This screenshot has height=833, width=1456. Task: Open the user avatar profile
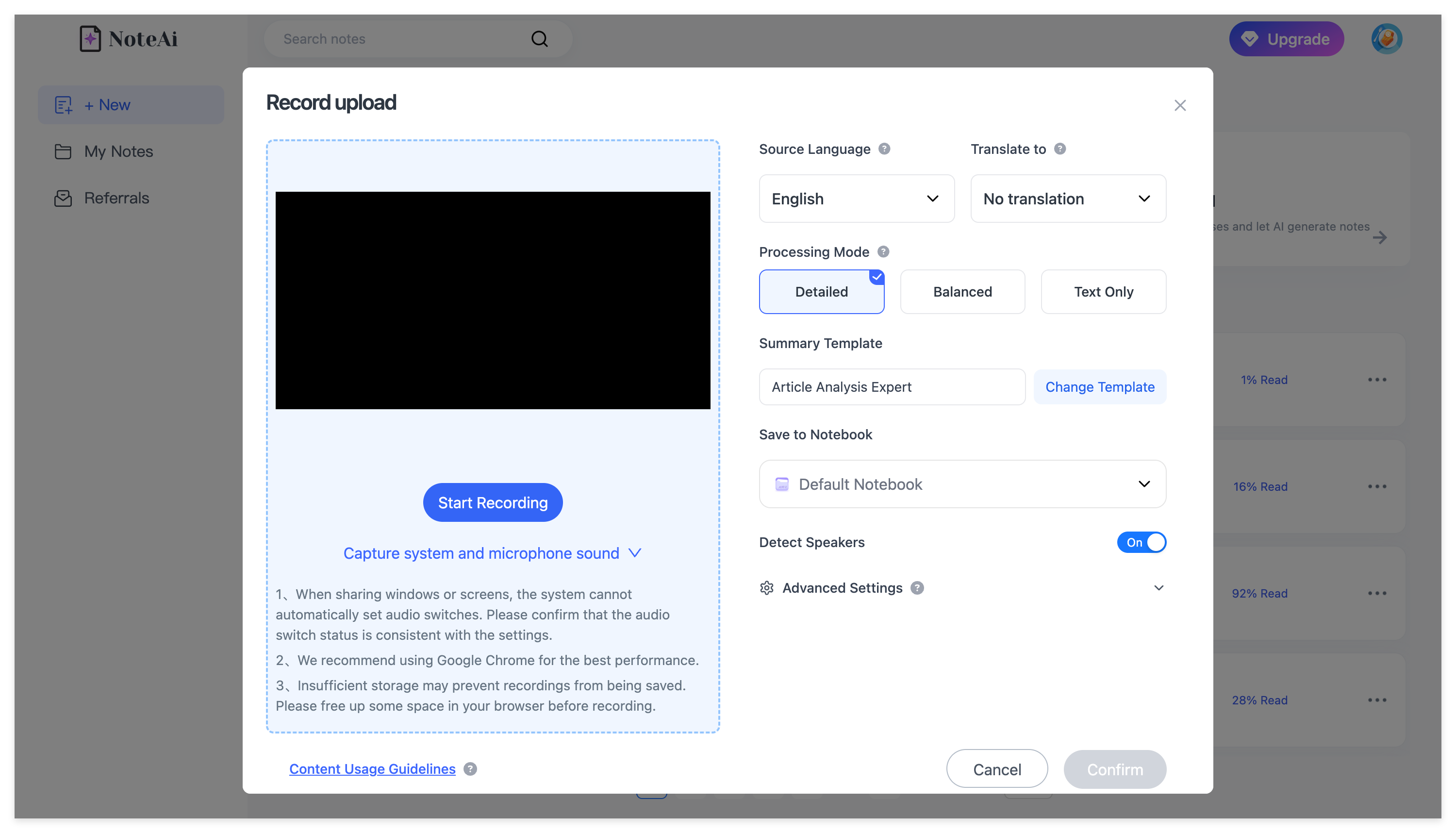(1386, 38)
